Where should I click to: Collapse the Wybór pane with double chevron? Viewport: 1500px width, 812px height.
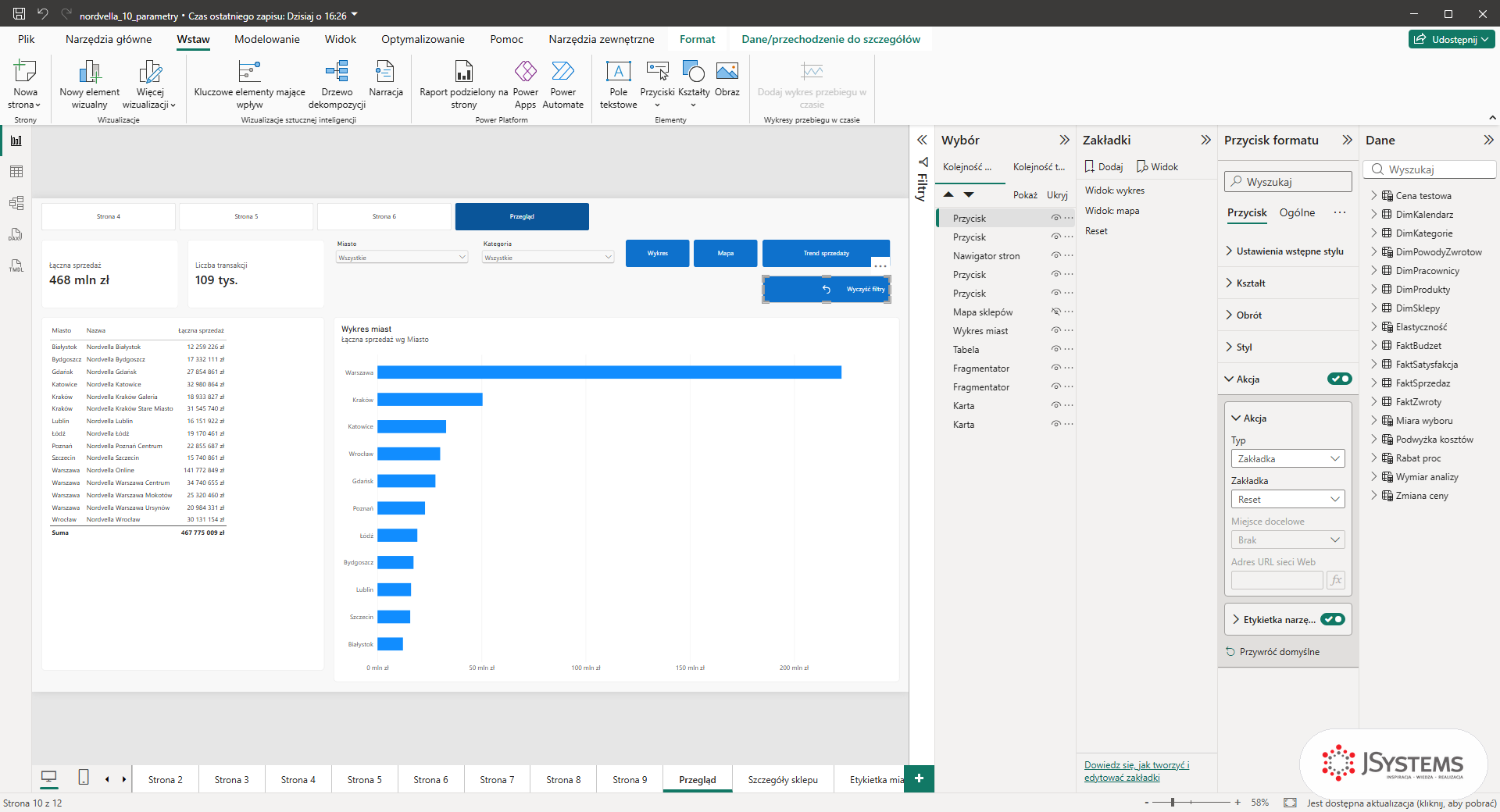pos(1064,141)
